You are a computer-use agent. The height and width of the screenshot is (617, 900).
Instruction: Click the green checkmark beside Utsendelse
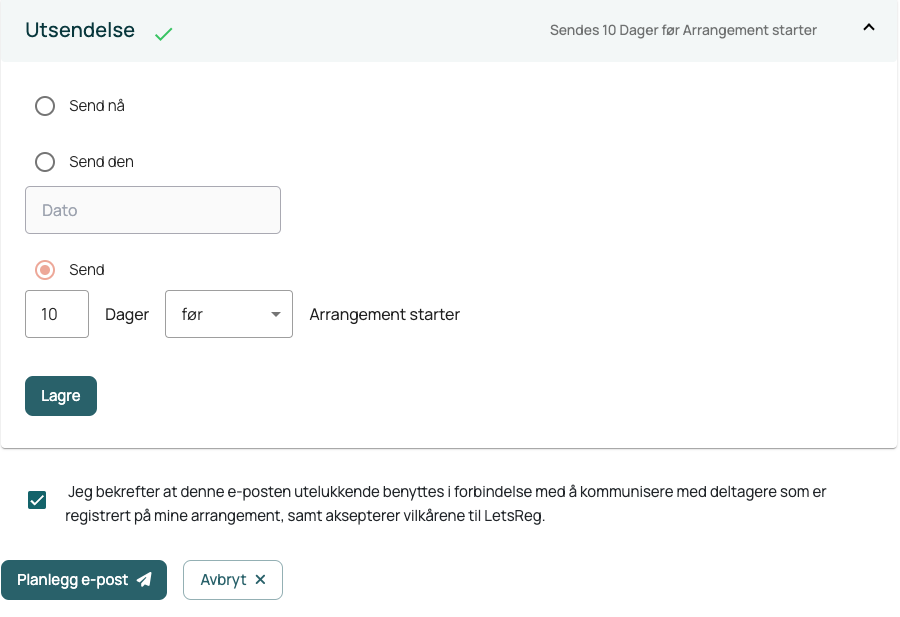click(x=164, y=34)
